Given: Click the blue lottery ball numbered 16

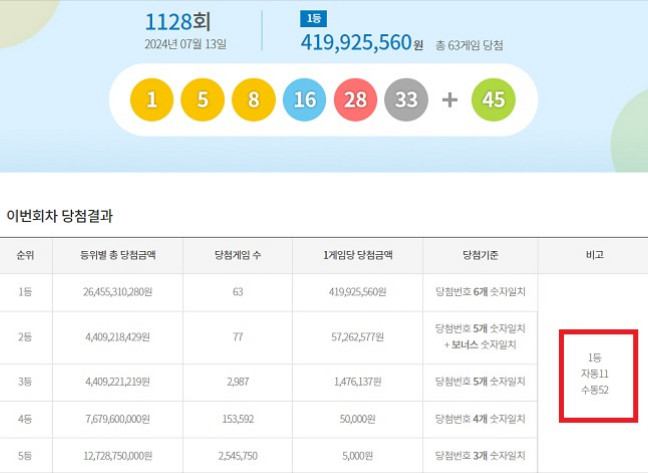Looking at the screenshot, I should click(x=305, y=100).
